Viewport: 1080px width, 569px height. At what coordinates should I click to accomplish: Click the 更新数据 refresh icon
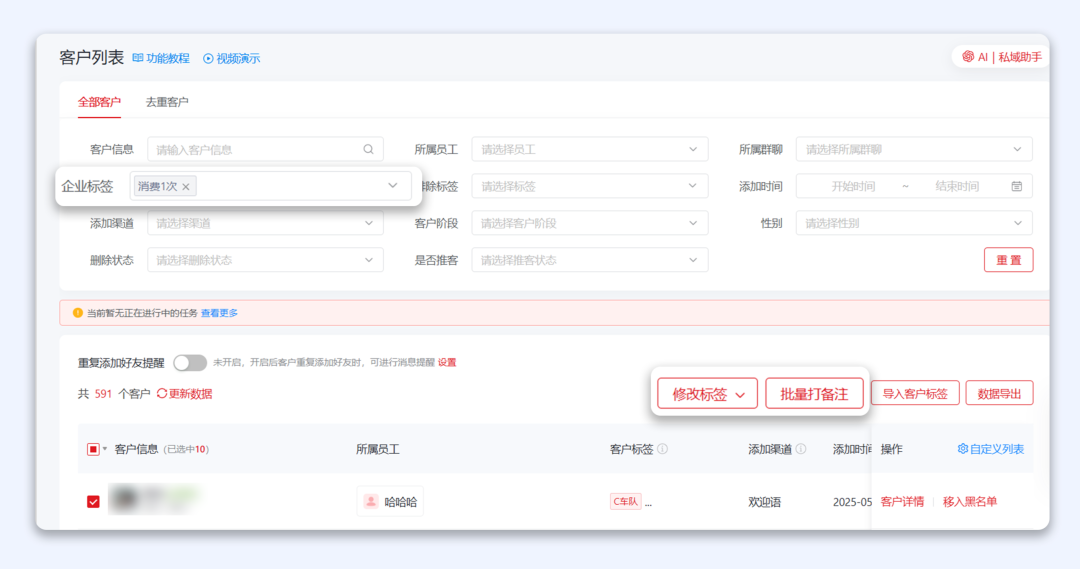[x=162, y=394]
